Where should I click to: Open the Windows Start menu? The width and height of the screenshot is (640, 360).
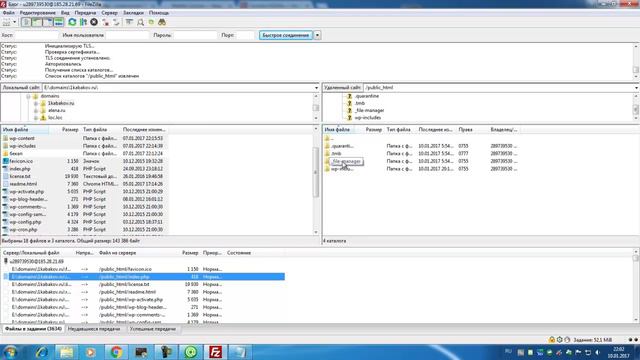10,352
